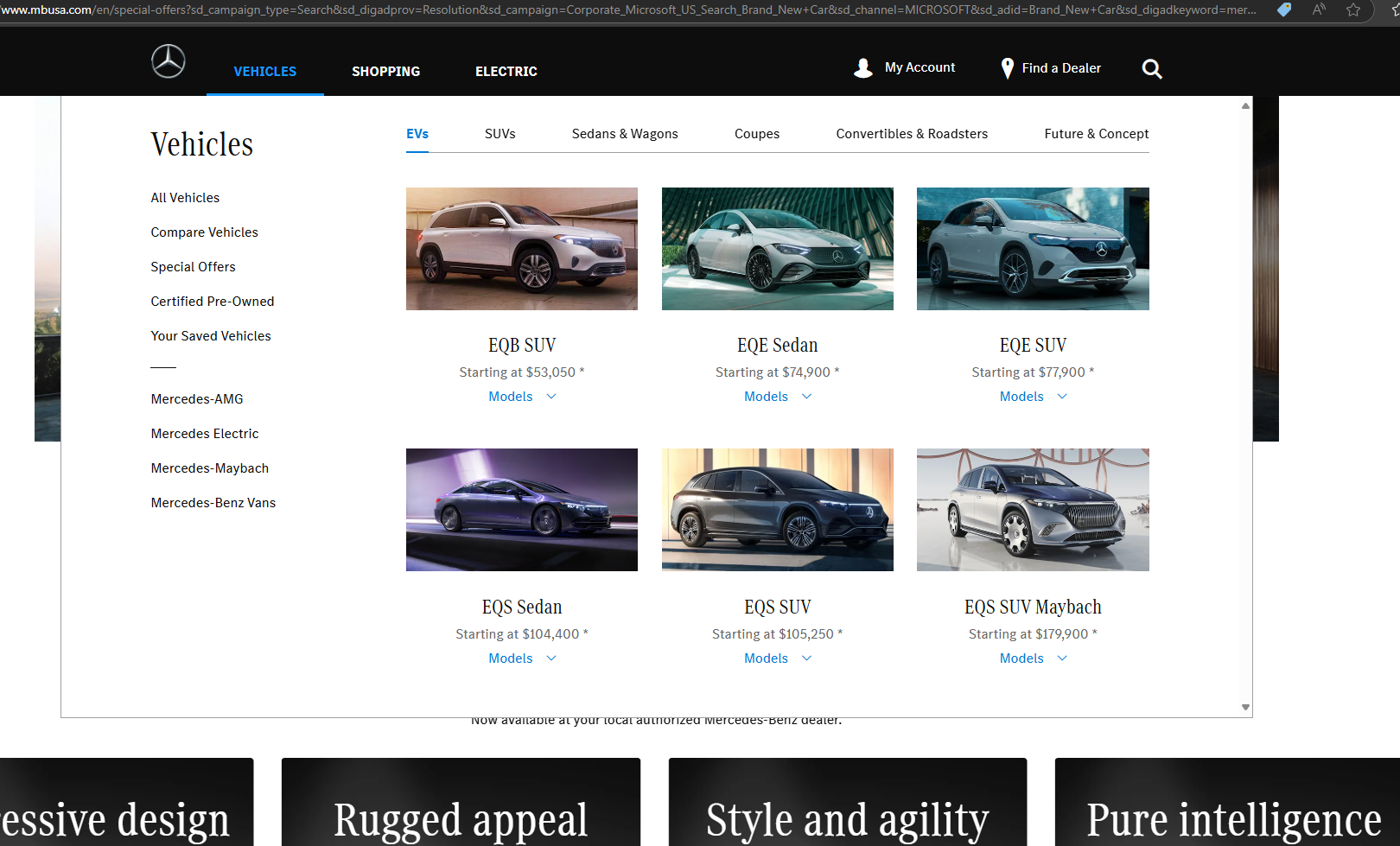Click the EQB SUV title text

coord(522,346)
